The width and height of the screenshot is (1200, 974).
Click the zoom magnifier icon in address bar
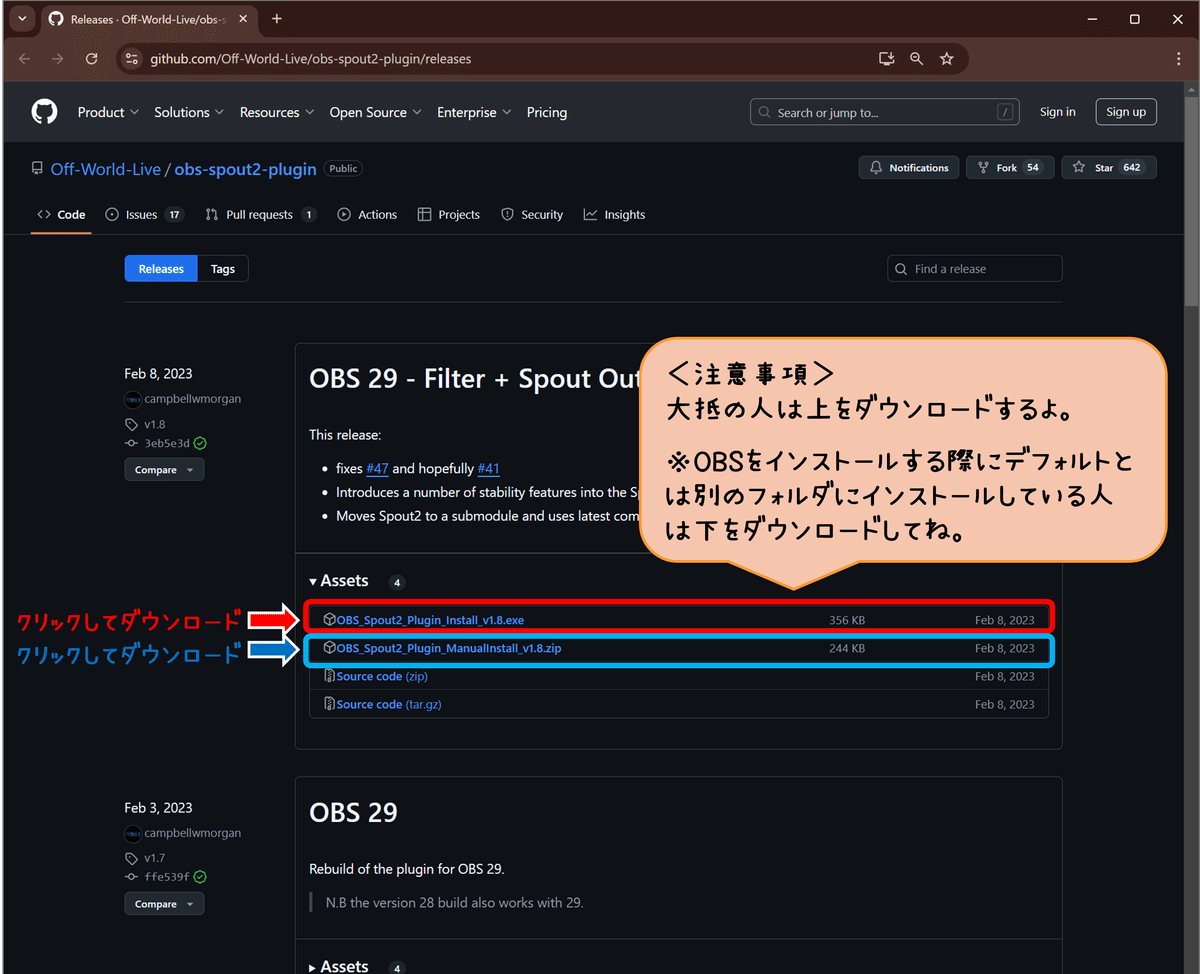pyautogui.click(x=916, y=59)
